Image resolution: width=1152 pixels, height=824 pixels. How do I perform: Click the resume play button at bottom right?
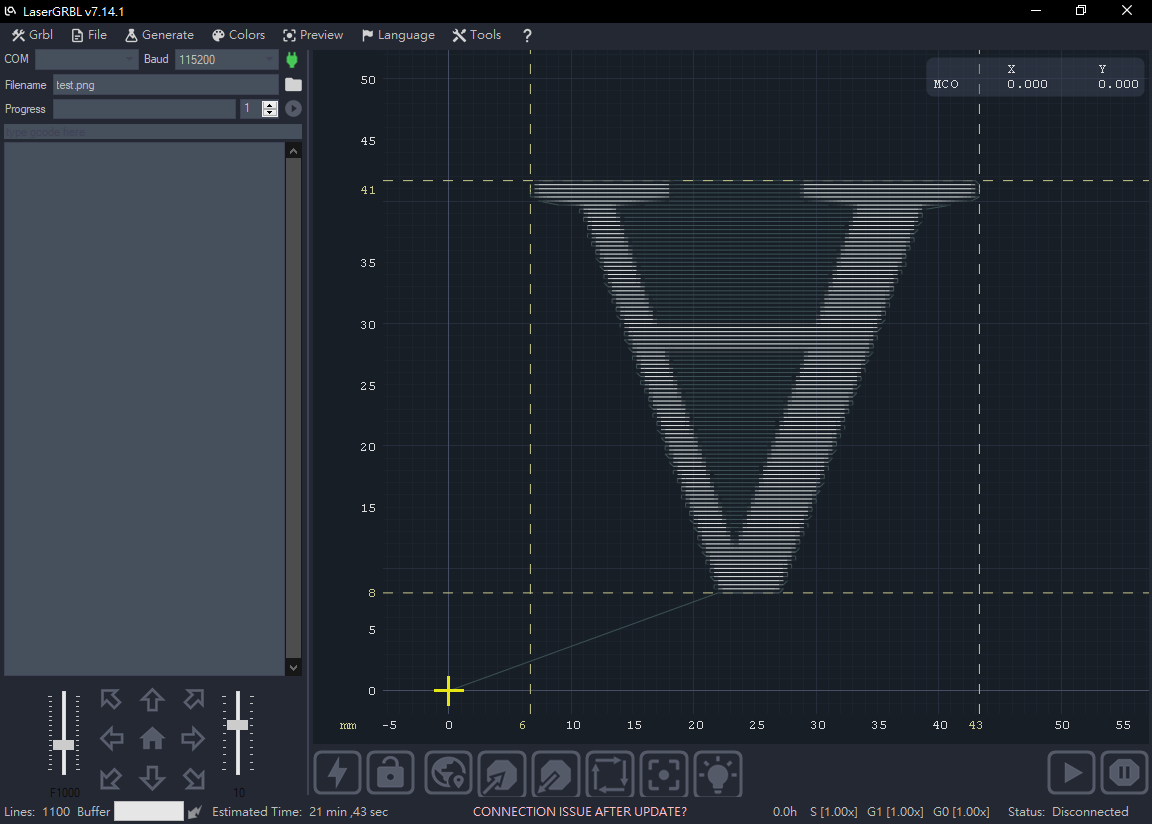point(1070,773)
